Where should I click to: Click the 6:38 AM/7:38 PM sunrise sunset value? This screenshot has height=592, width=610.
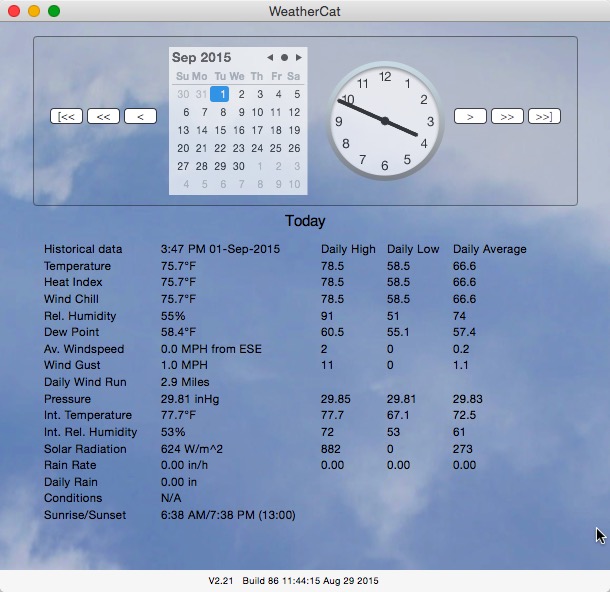point(228,515)
